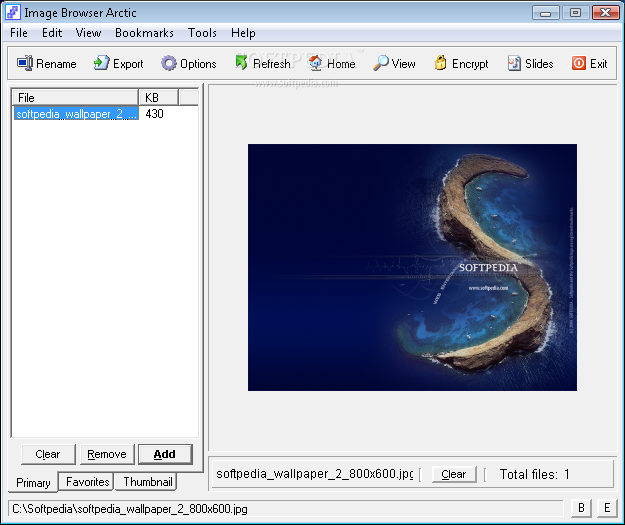Close the Image Browser Arctic window
The image size is (625, 525).
(605, 13)
